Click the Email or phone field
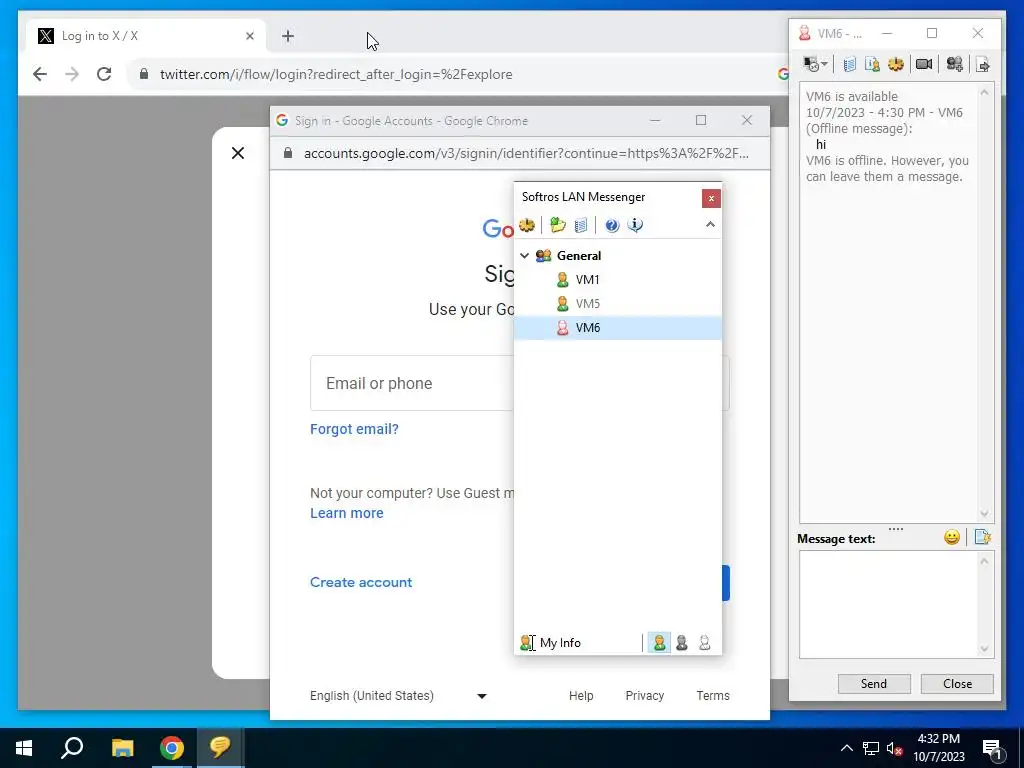Viewport: 1024px width, 768px height. (519, 383)
